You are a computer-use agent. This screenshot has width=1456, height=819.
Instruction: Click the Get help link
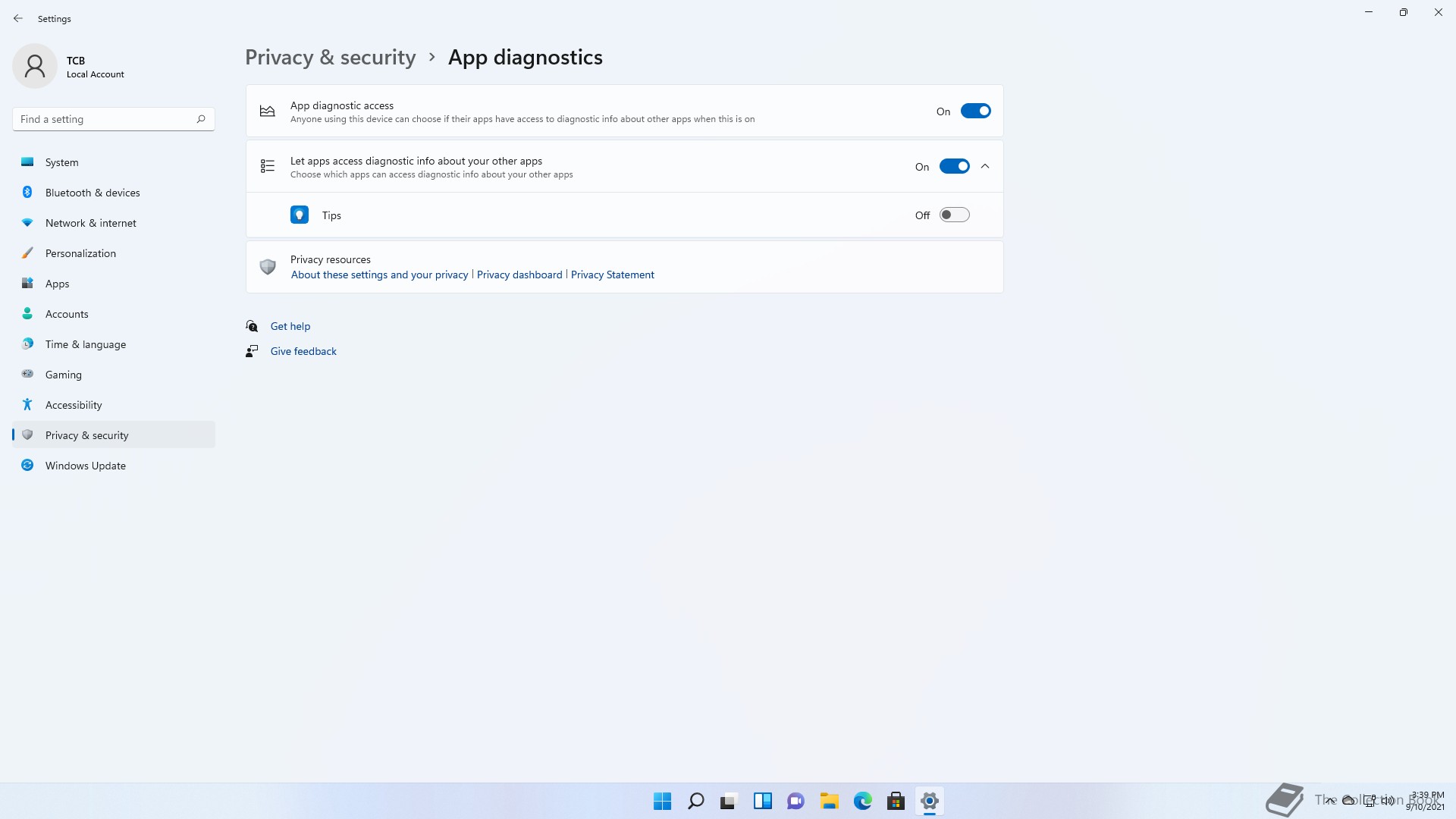(x=290, y=326)
